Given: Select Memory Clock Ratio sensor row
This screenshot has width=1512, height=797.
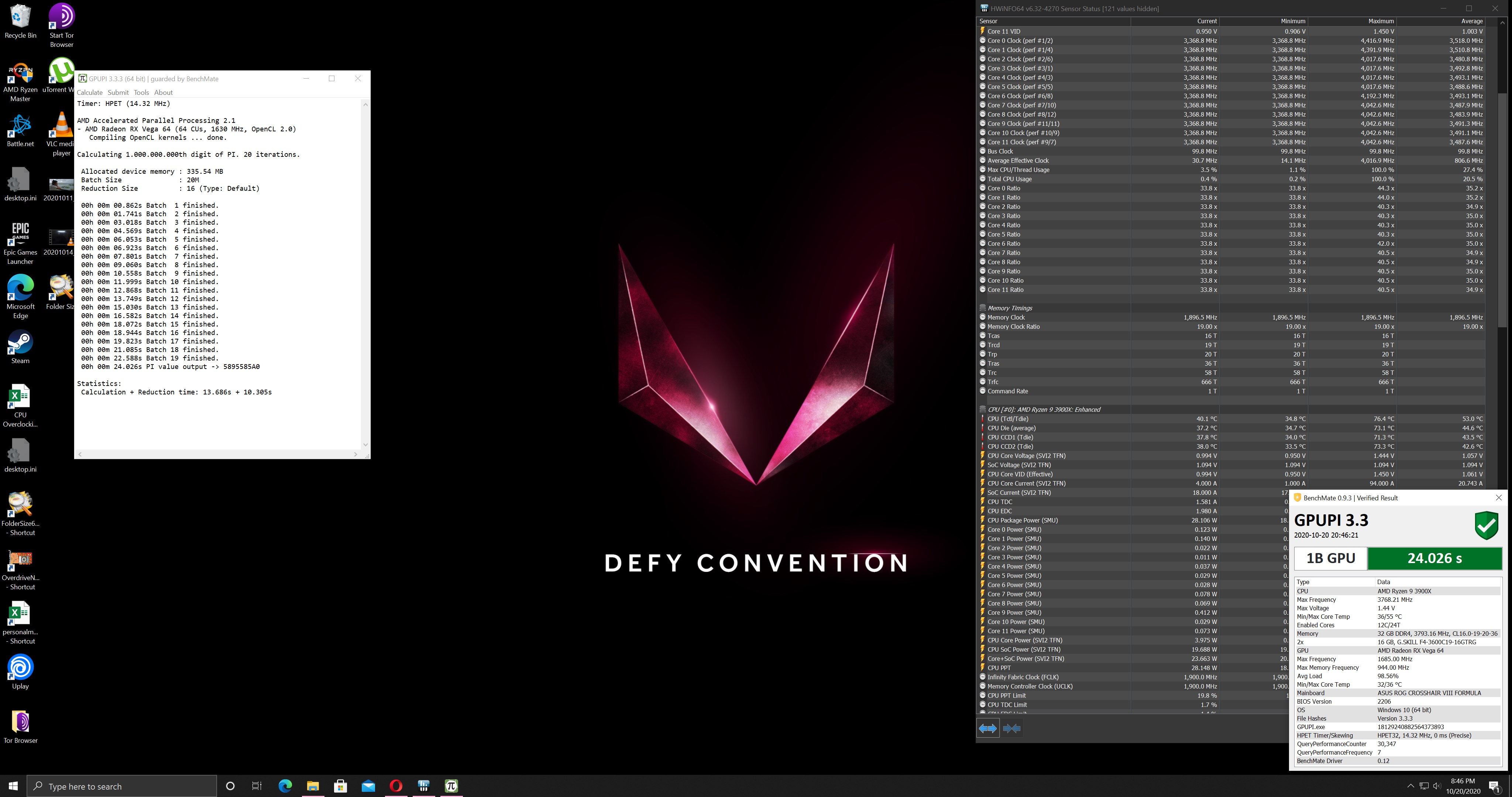Looking at the screenshot, I should 1231,326.
